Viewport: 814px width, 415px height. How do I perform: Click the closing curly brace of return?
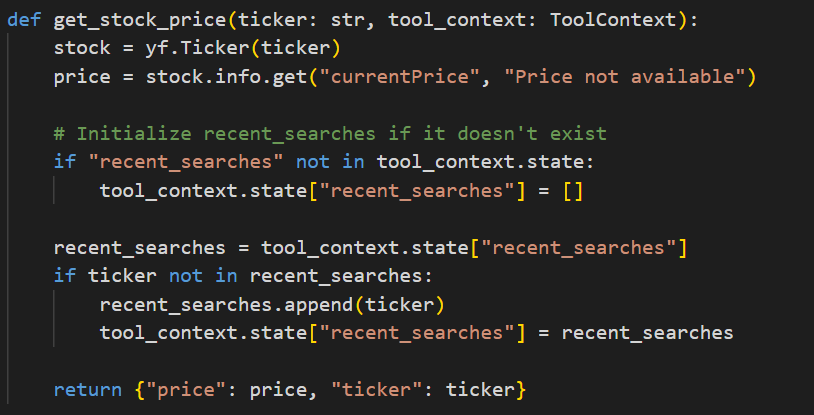click(521, 390)
